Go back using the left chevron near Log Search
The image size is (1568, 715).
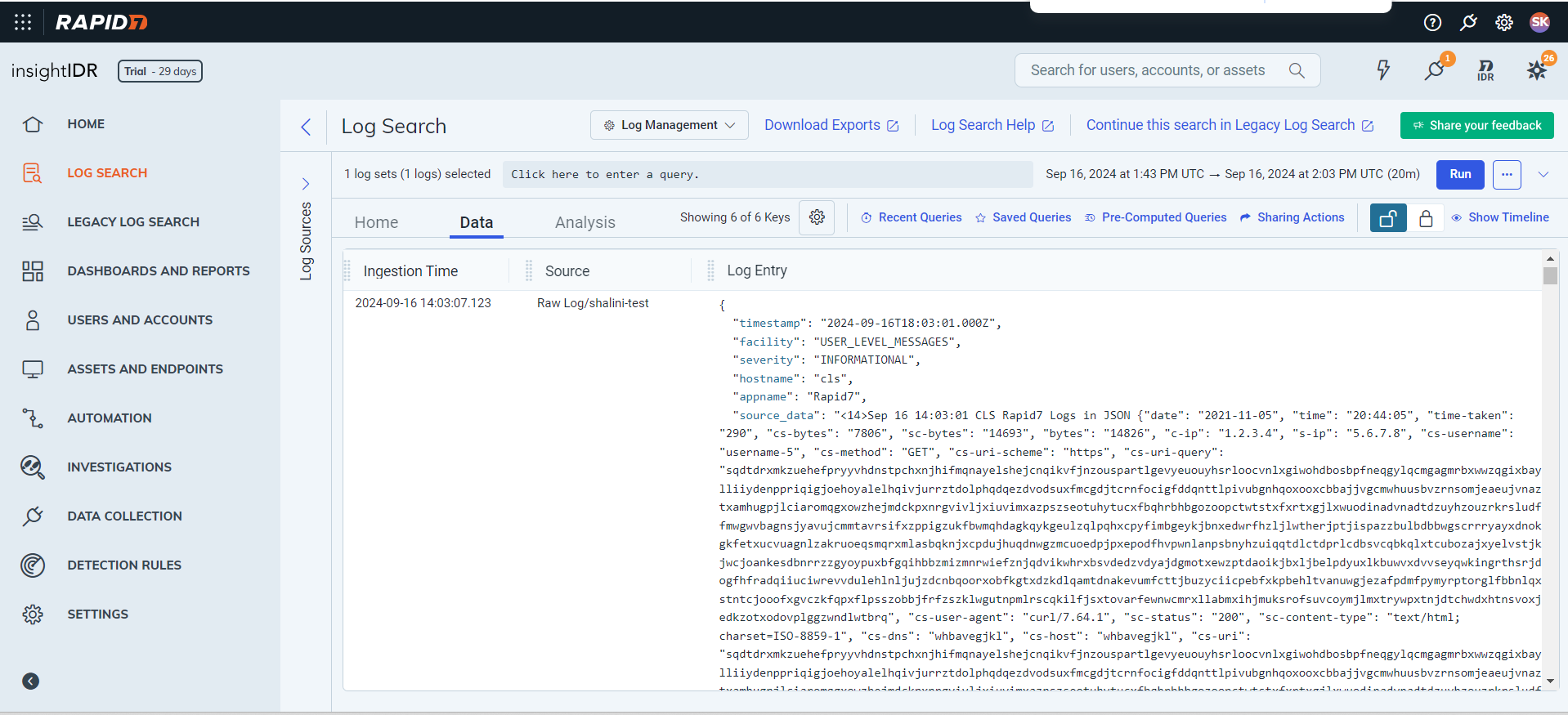(306, 127)
